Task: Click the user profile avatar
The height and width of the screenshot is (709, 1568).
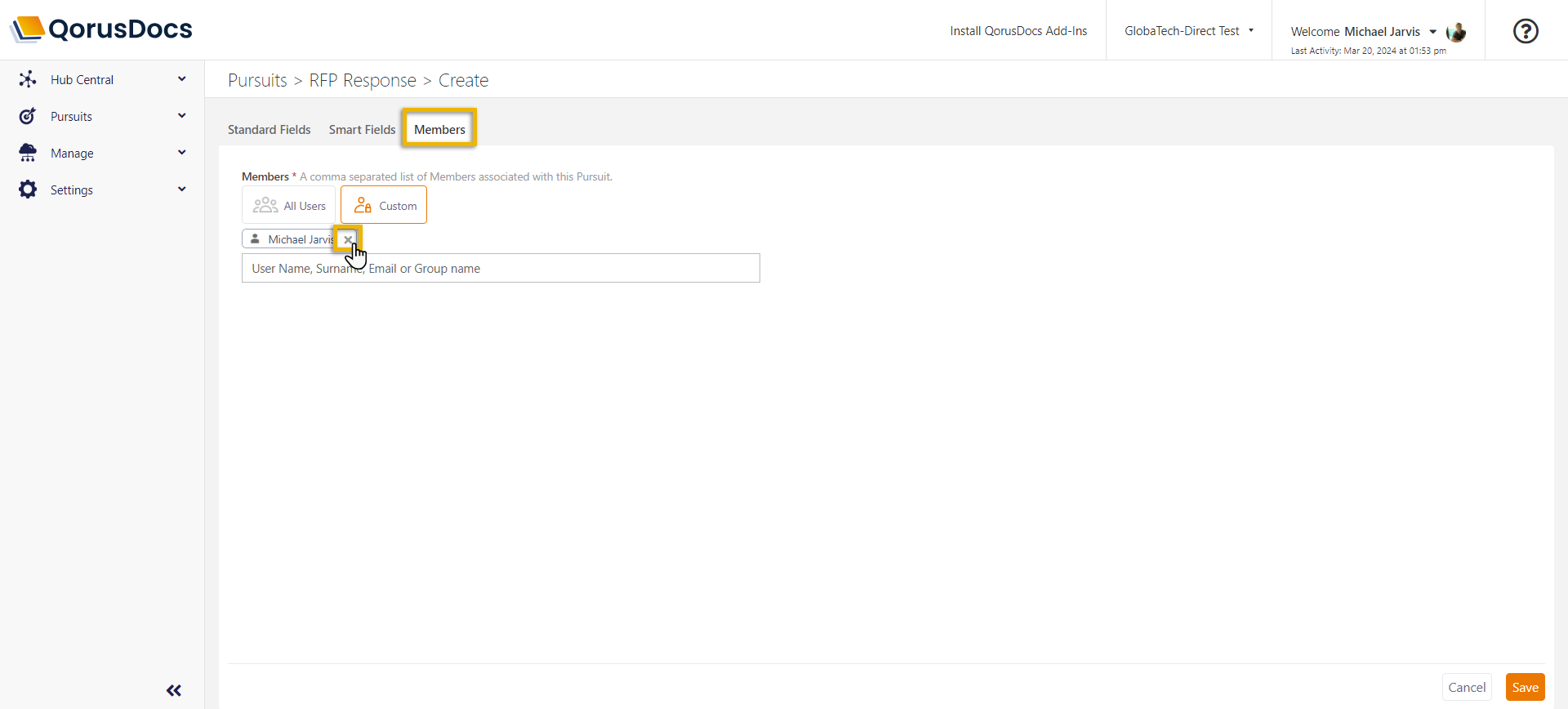Action: 1456,32
